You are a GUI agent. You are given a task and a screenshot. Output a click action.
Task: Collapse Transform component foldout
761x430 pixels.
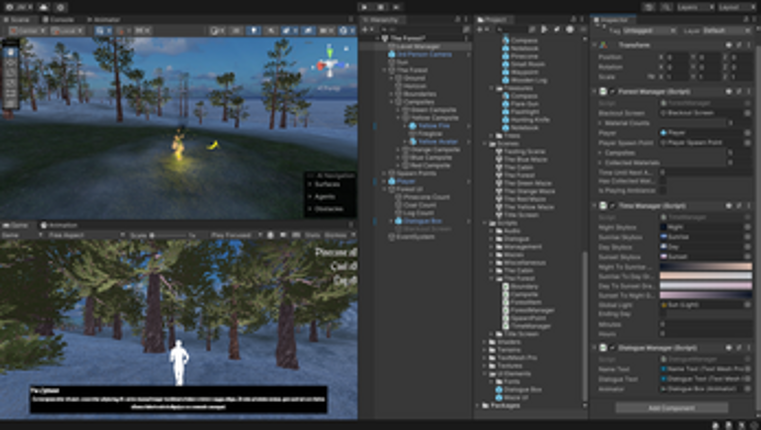click(x=595, y=45)
